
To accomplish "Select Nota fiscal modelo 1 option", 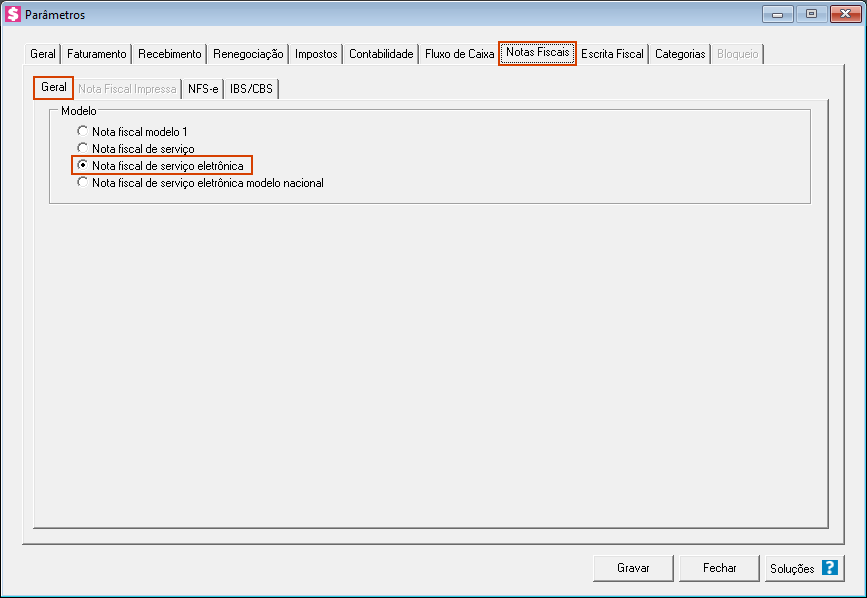I will click(83, 132).
